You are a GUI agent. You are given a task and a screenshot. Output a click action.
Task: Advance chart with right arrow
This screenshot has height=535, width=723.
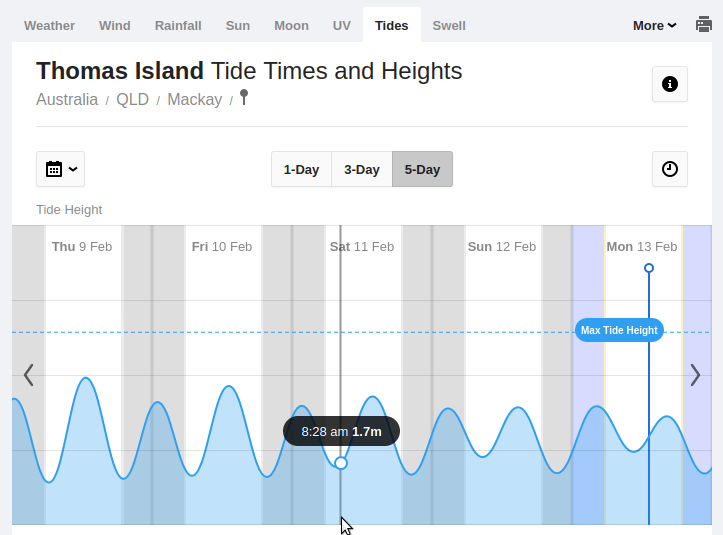(695, 375)
